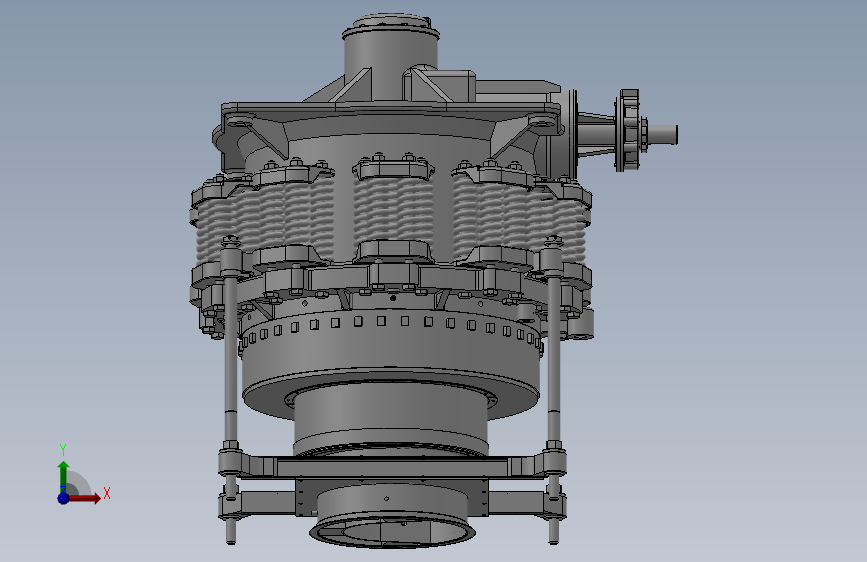Viewport: 867px width, 562px height.
Task: Click the red X axis arrow
Action: 84,498
